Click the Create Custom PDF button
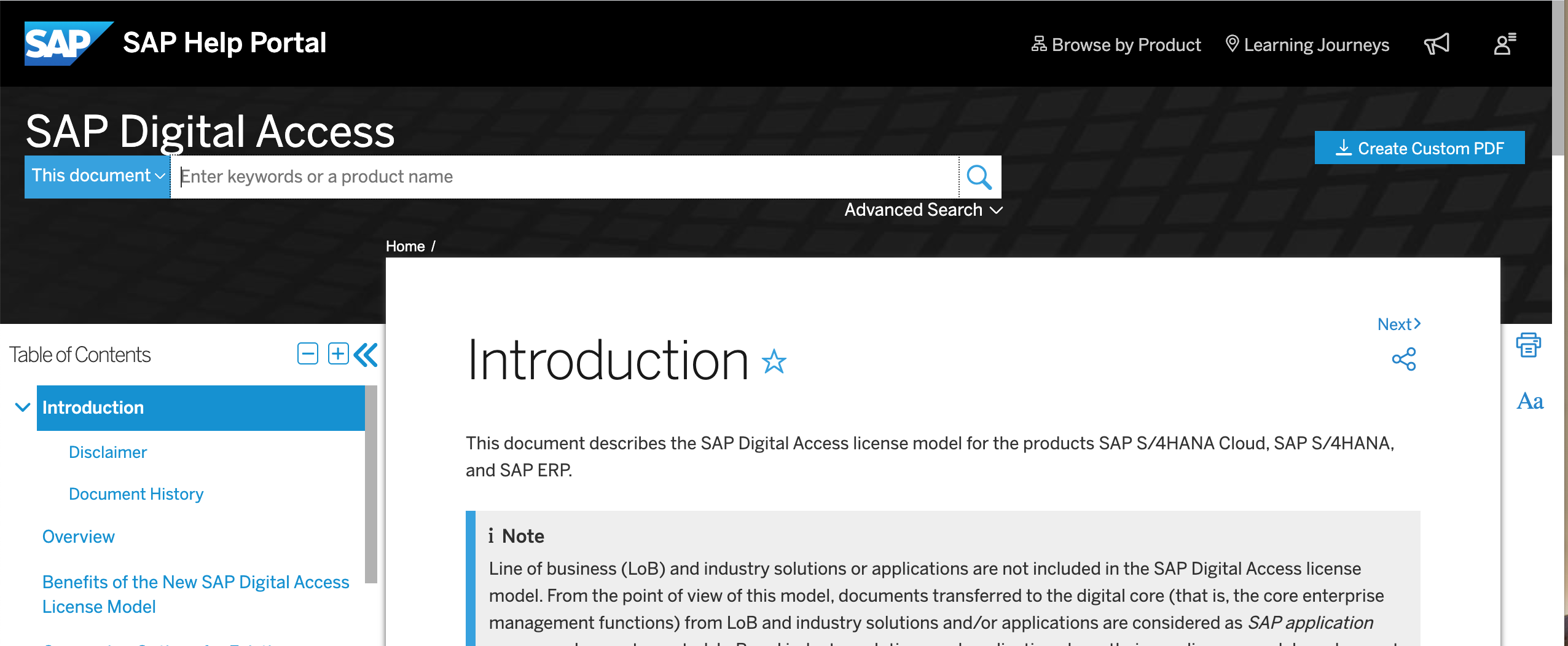1568x646 pixels. pos(1419,148)
